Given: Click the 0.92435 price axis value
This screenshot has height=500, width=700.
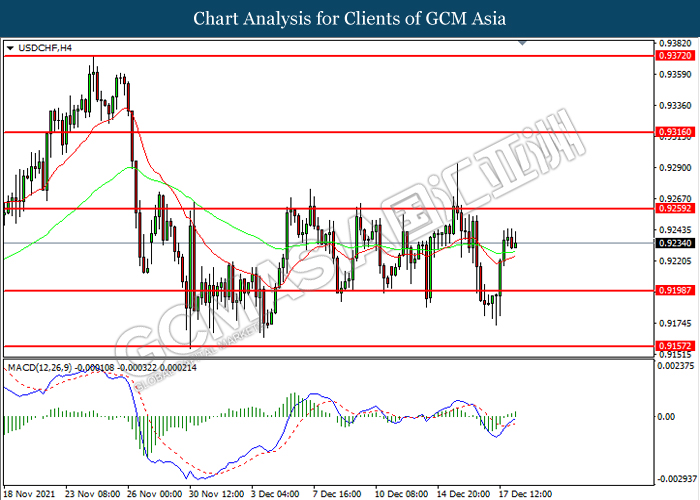Looking at the screenshot, I should pos(675,229).
